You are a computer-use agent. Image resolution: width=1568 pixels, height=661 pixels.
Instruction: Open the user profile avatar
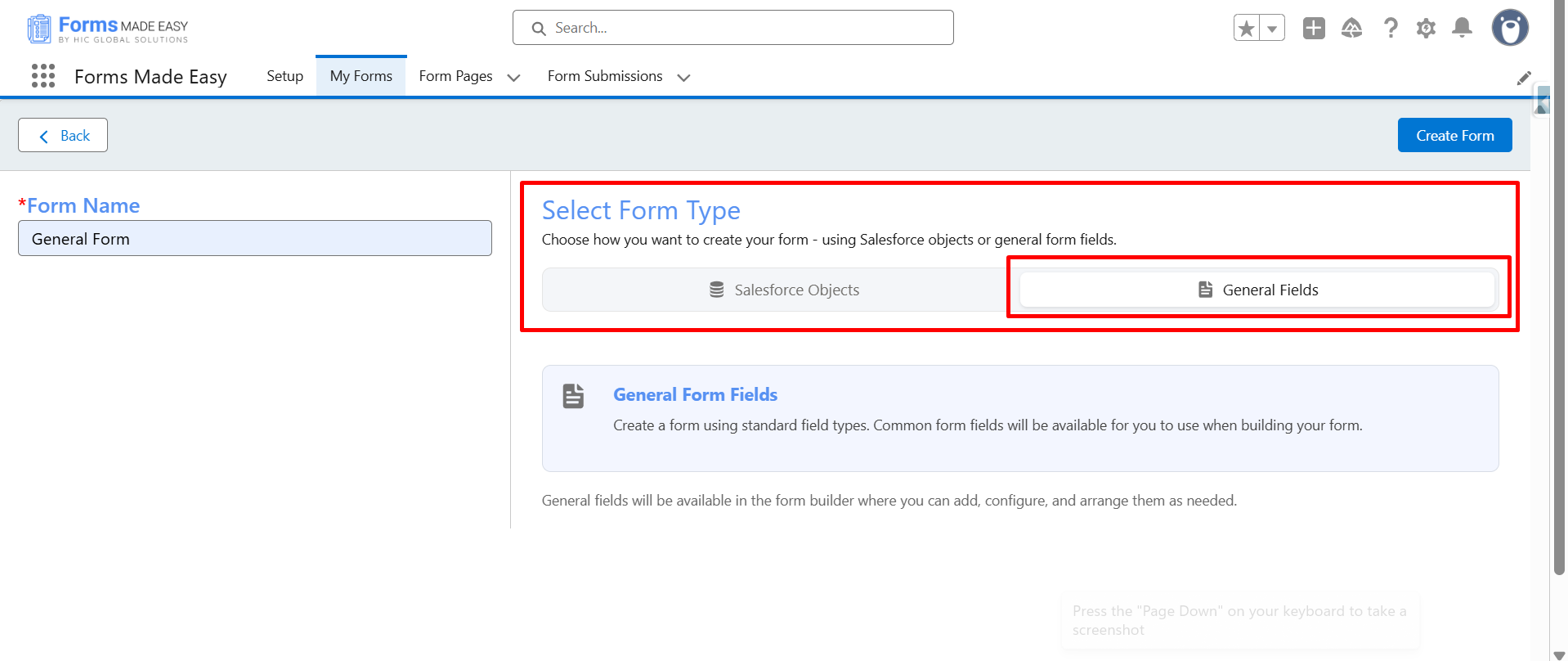(1510, 28)
